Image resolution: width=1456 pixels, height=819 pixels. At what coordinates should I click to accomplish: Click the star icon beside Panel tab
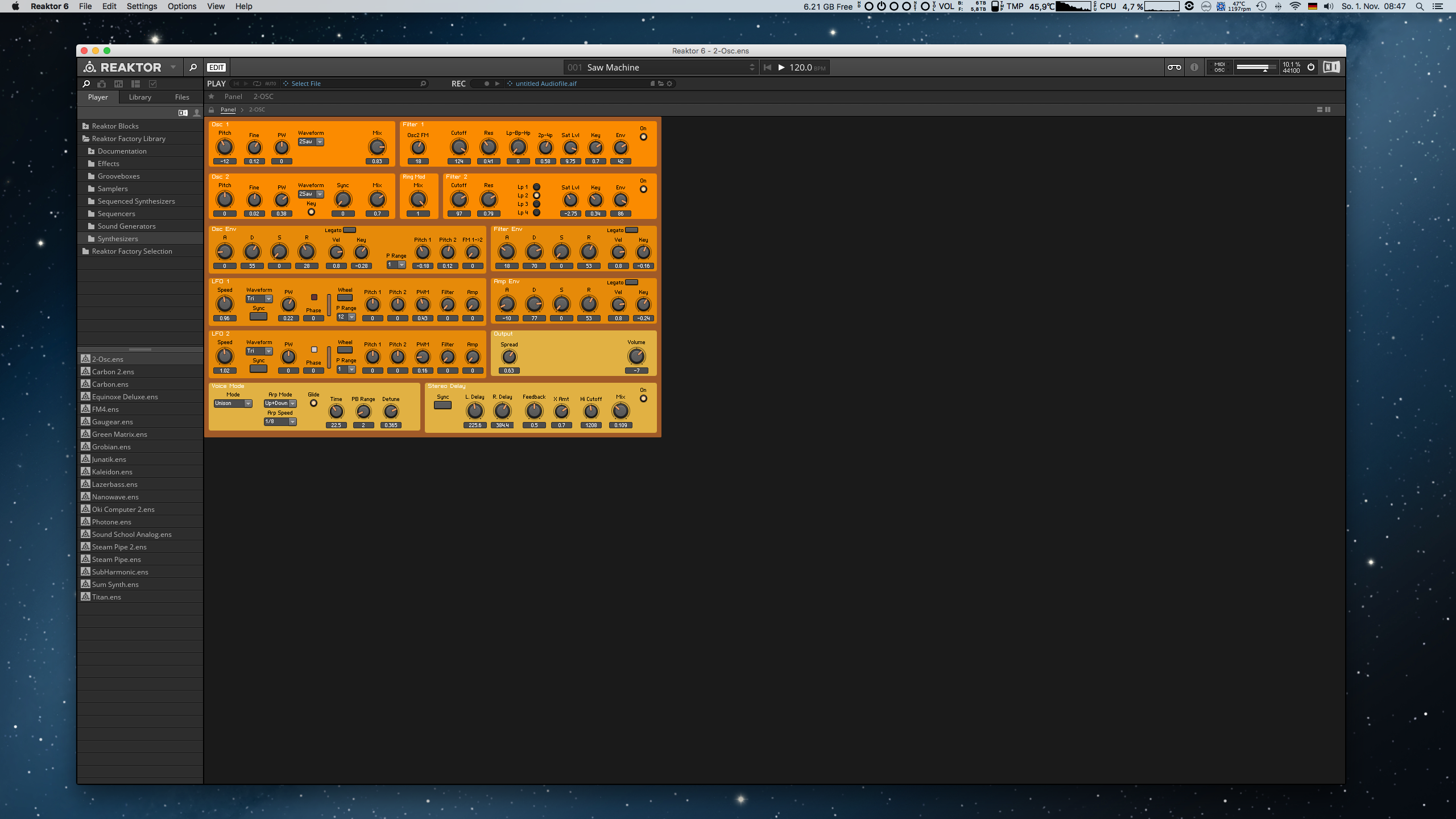click(212, 97)
